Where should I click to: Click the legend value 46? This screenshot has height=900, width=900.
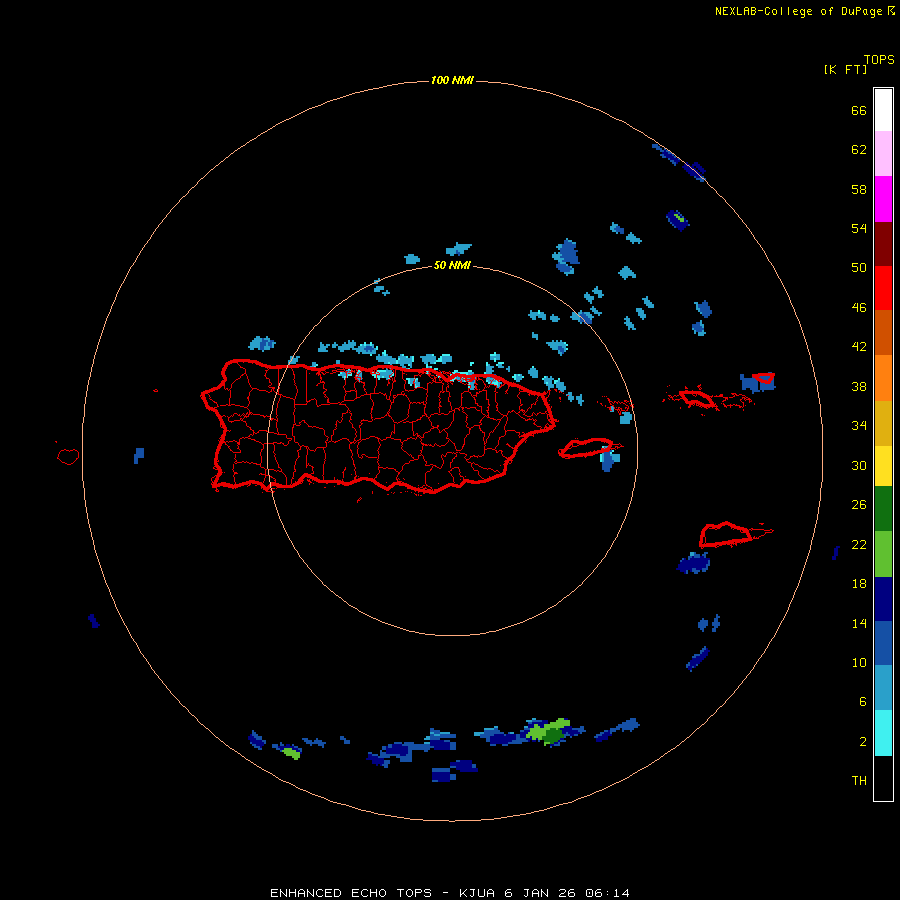859,308
